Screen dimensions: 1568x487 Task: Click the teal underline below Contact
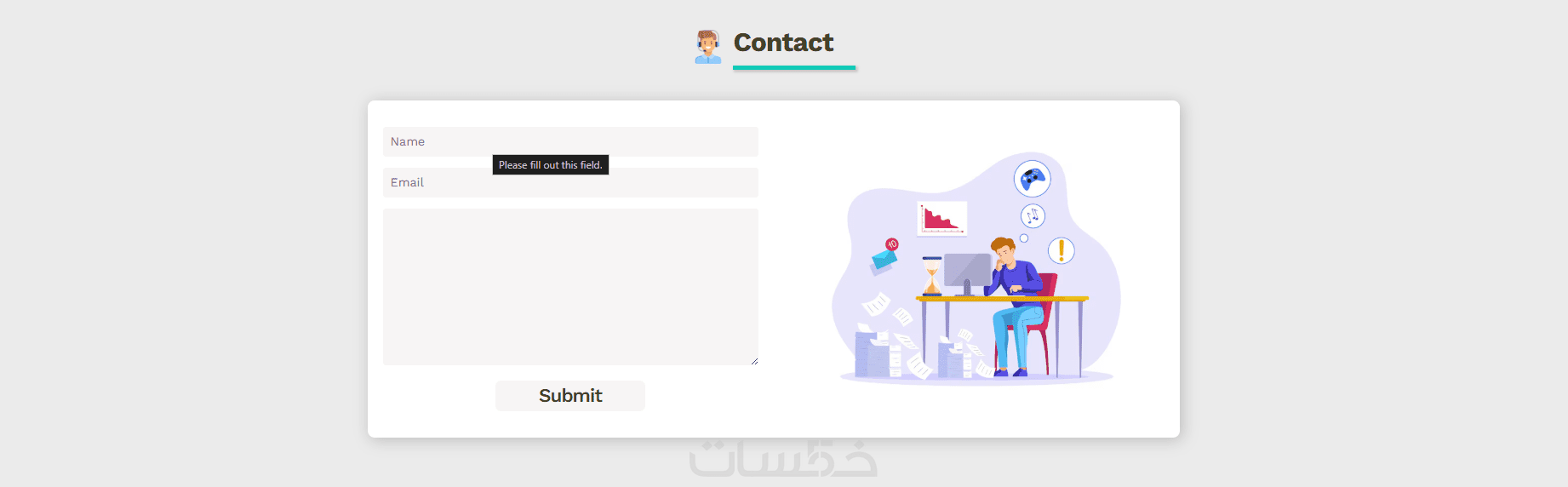794,67
